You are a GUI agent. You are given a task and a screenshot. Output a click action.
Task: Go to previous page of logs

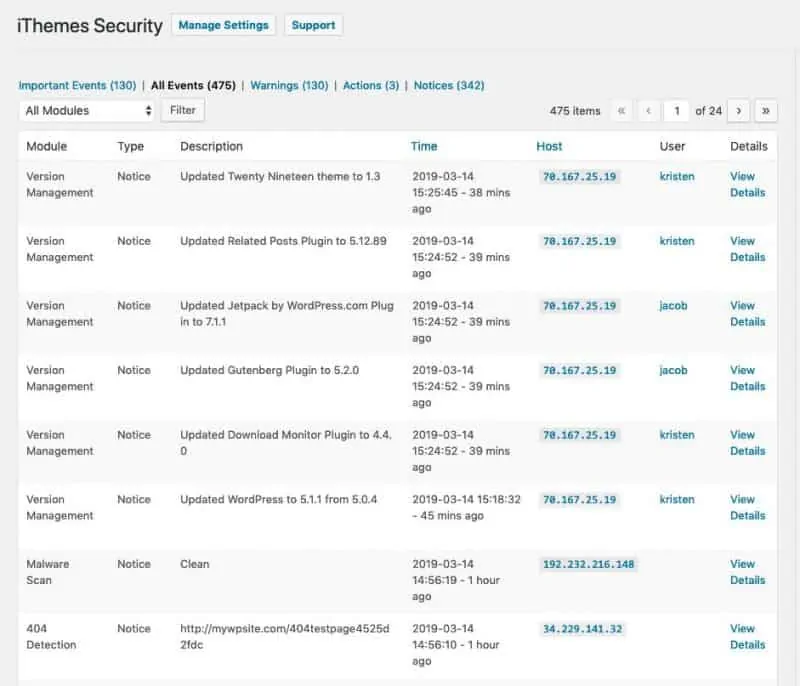tap(648, 111)
